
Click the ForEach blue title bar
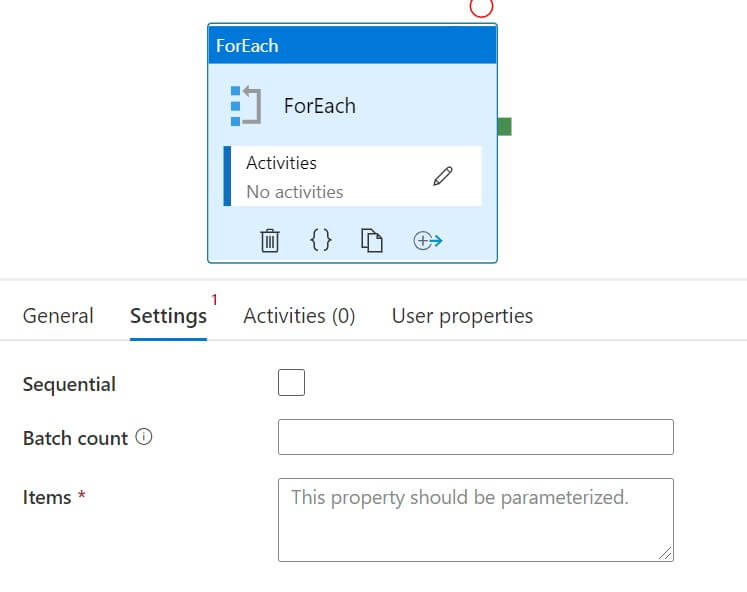[352, 46]
